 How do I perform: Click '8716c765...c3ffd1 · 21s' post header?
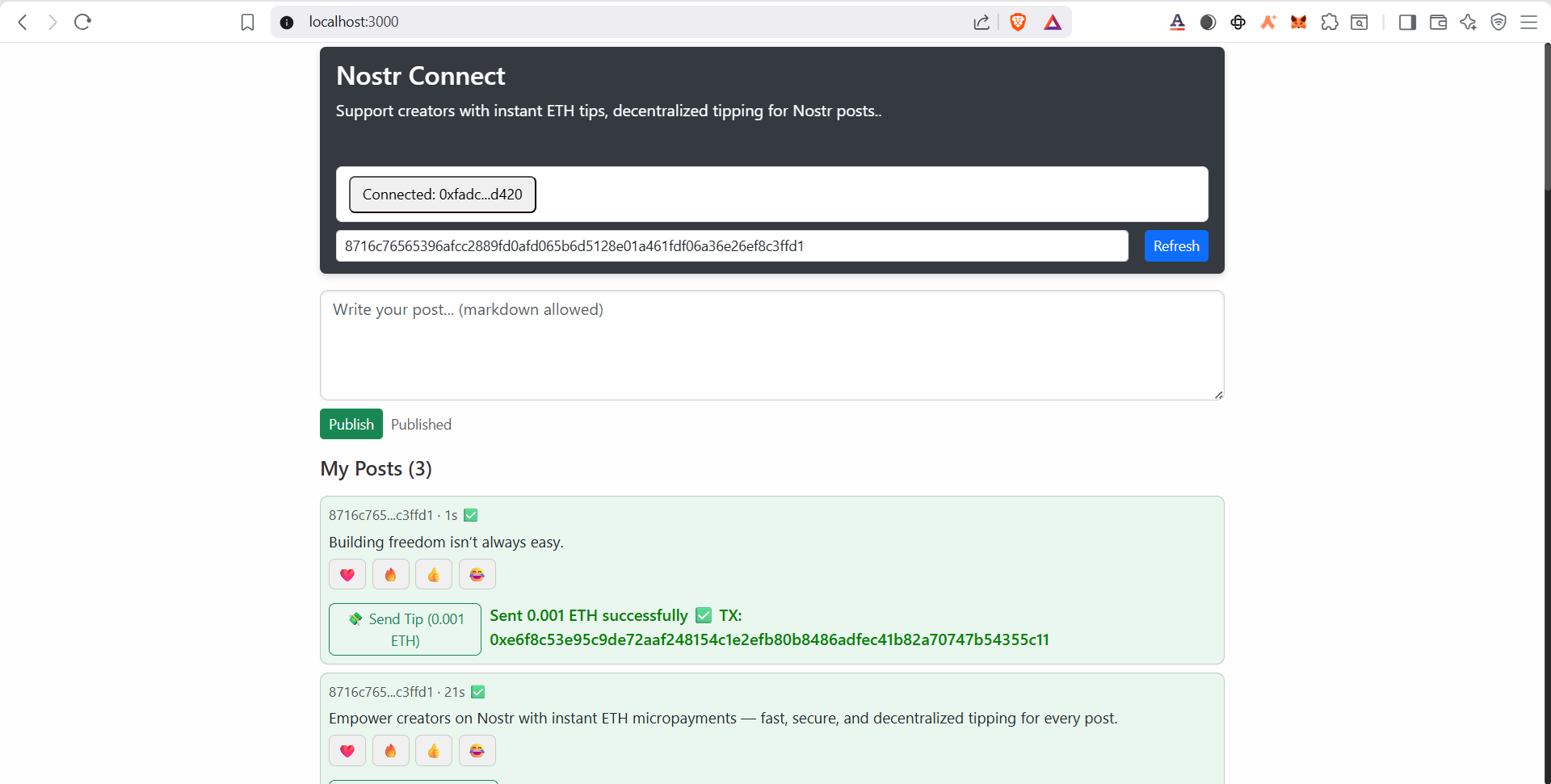[x=397, y=692]
